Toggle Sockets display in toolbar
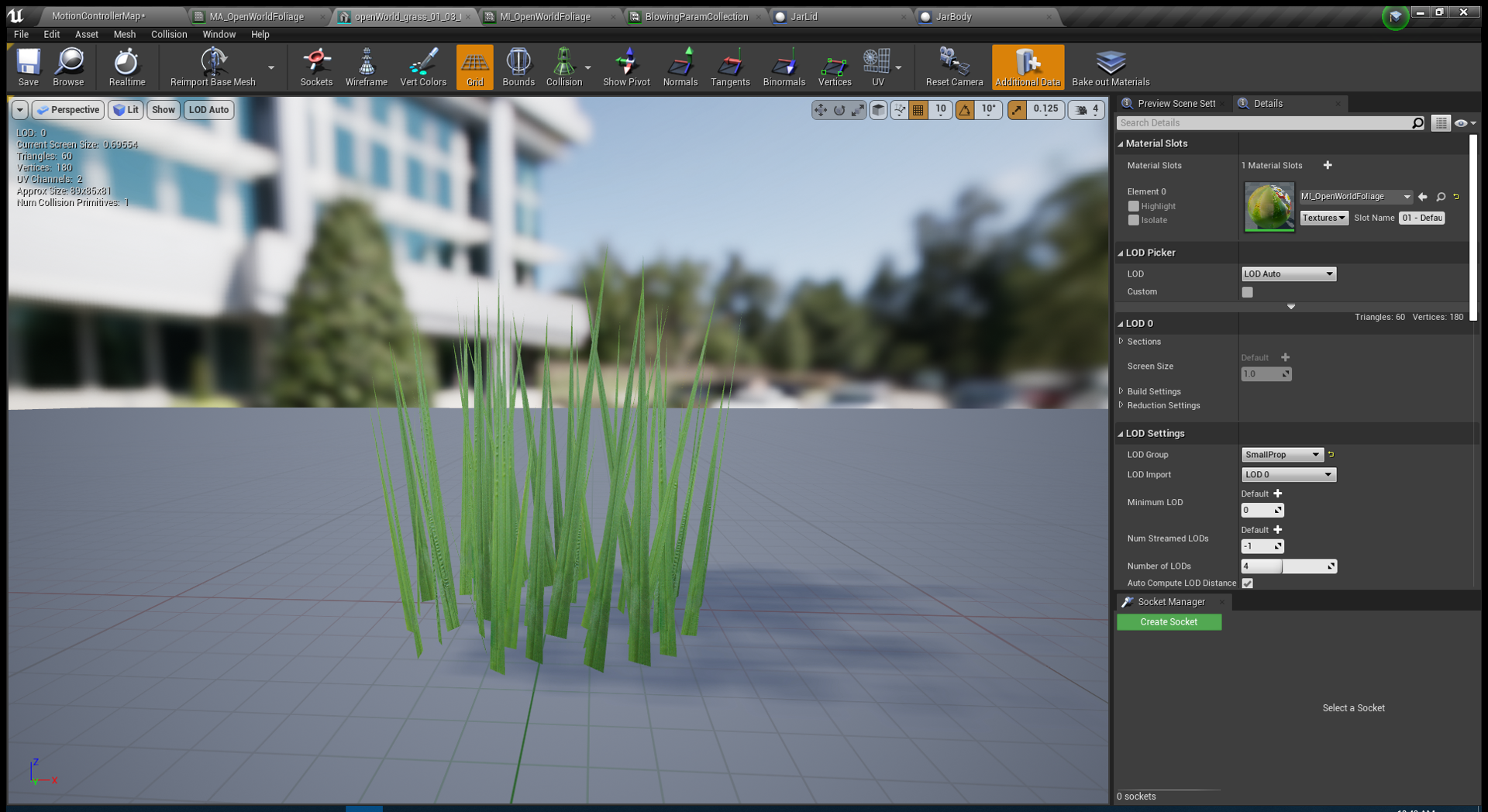The height and width of the screenshot is (812, 1488). point(316,67)
